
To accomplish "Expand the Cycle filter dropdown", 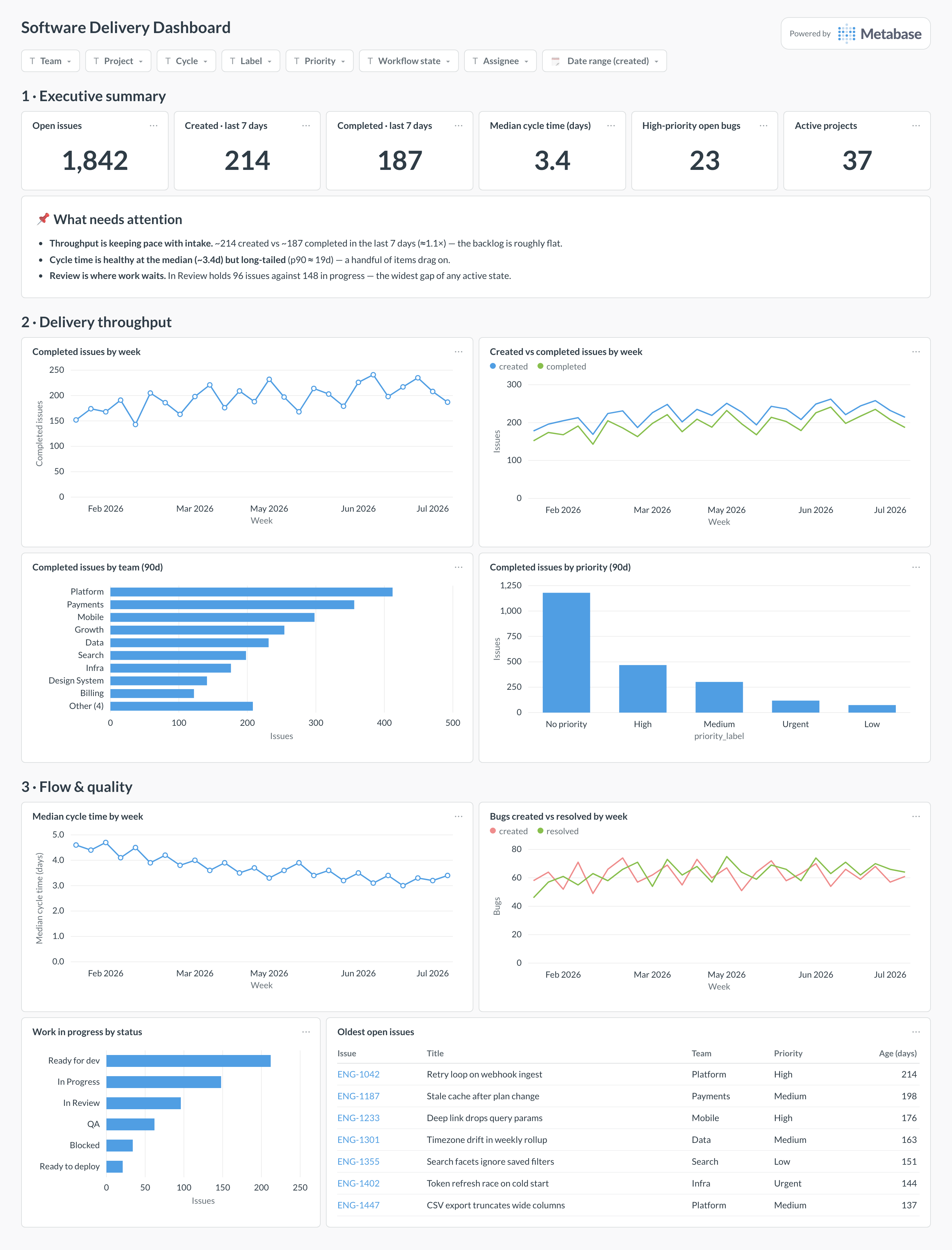I will tap(186, 61).
